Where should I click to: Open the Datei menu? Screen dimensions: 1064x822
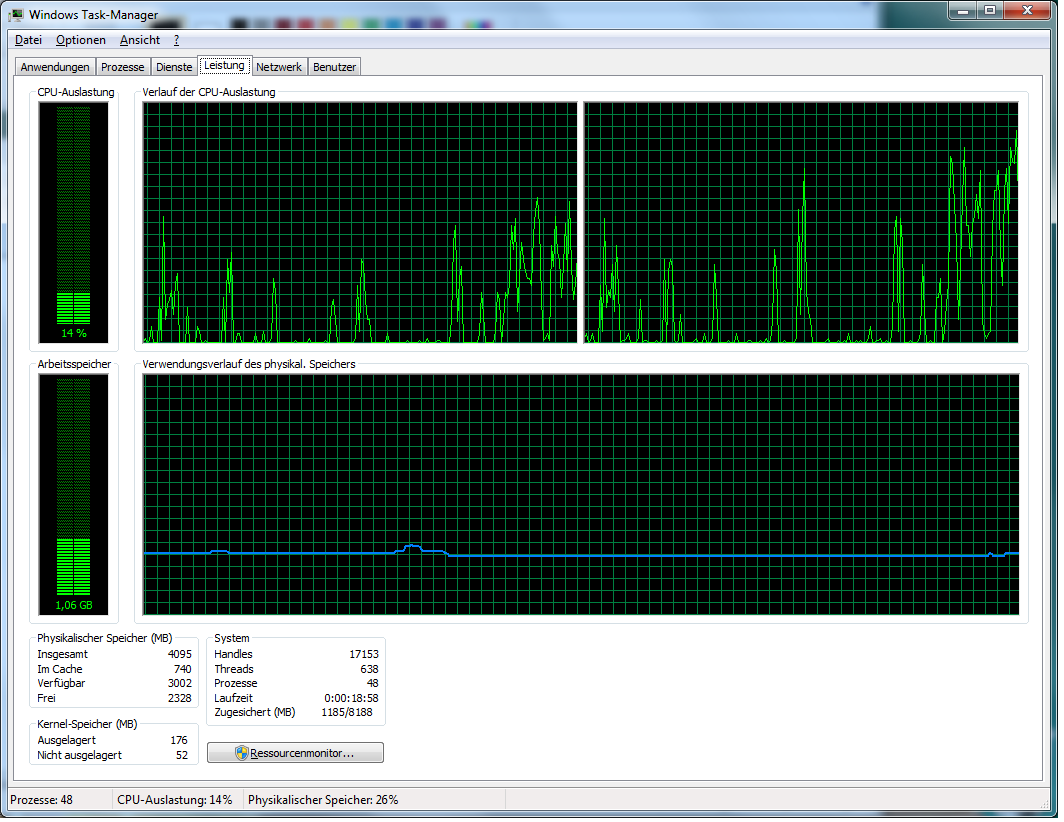(28, 40)
